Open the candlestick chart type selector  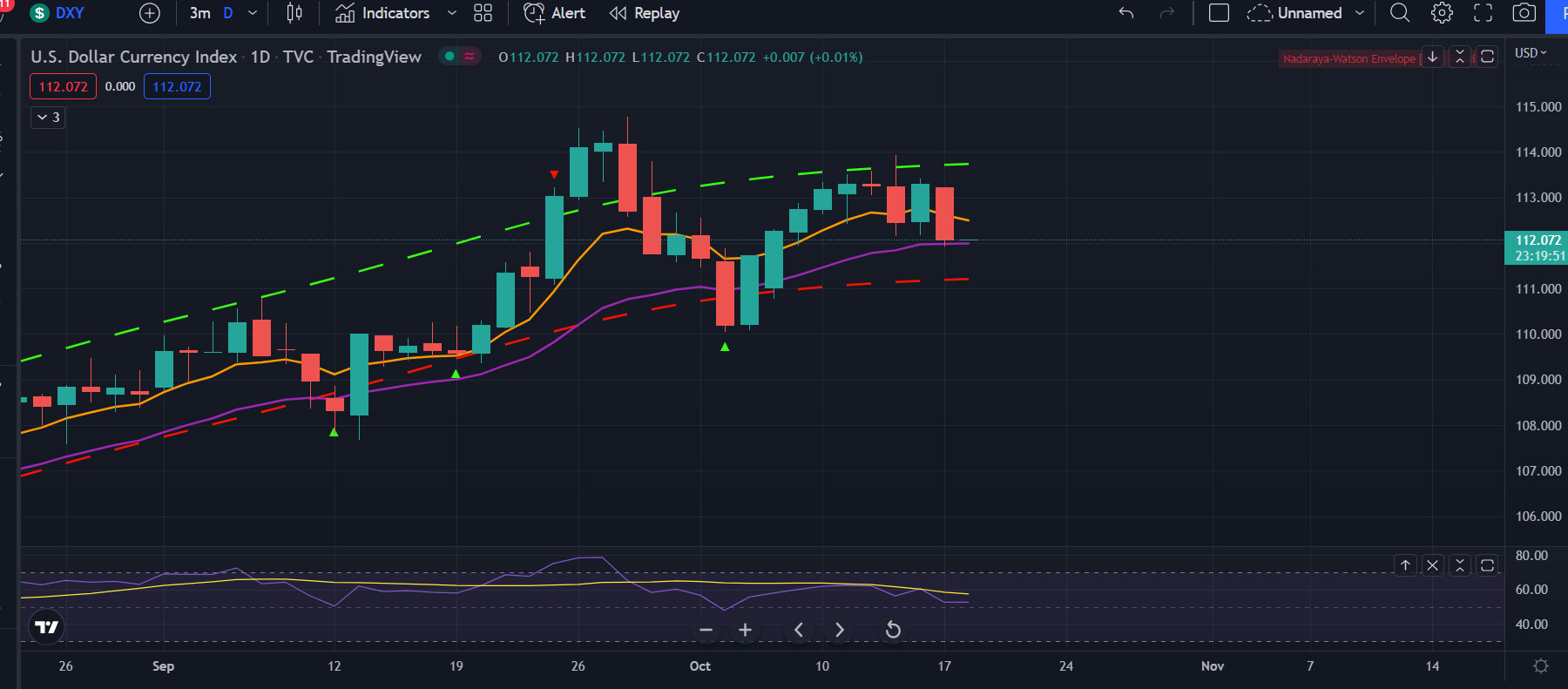[x=294, y=13]
